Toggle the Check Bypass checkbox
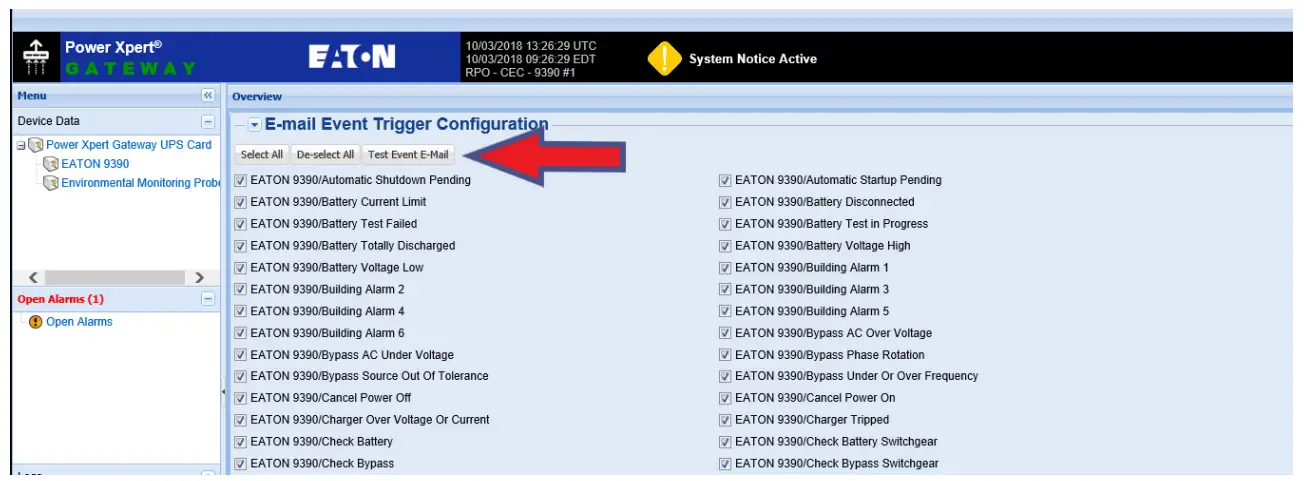1304x481 pixels. [240, 464]
